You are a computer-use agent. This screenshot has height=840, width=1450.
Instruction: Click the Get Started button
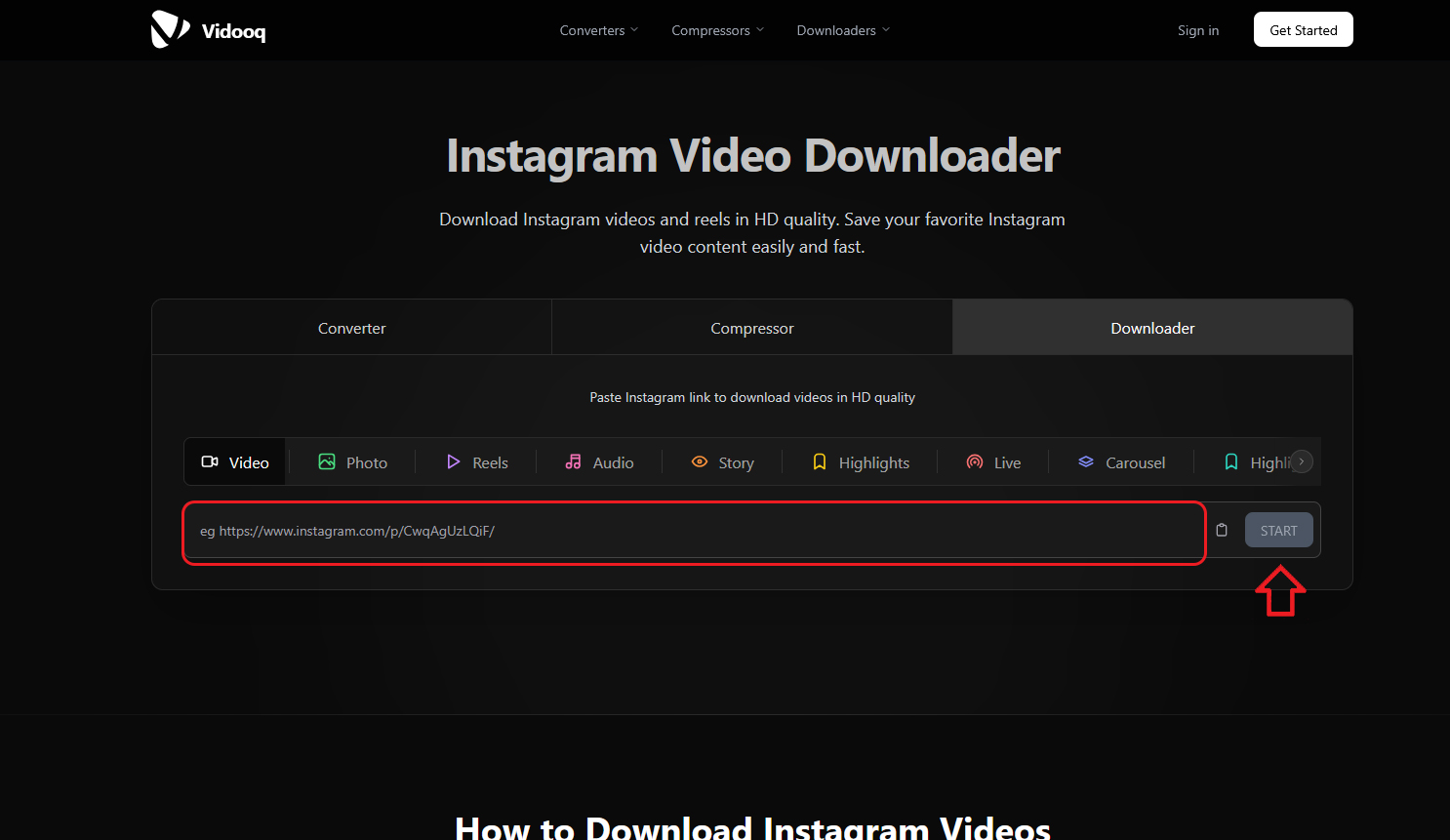(x=1303, y=30)
